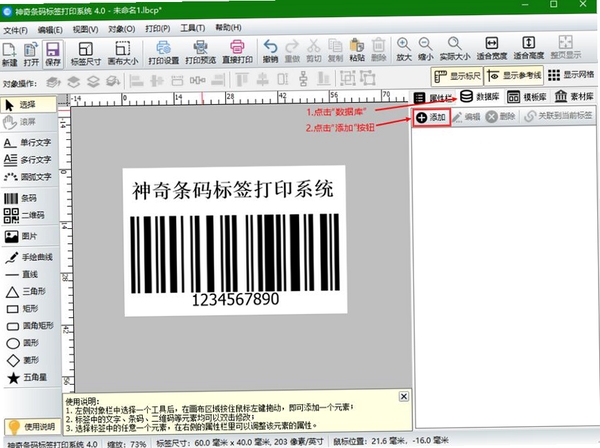This screenshot has height=448, width=600.
Task: Click the 删除 button in database panel
Action: point(501,116)
